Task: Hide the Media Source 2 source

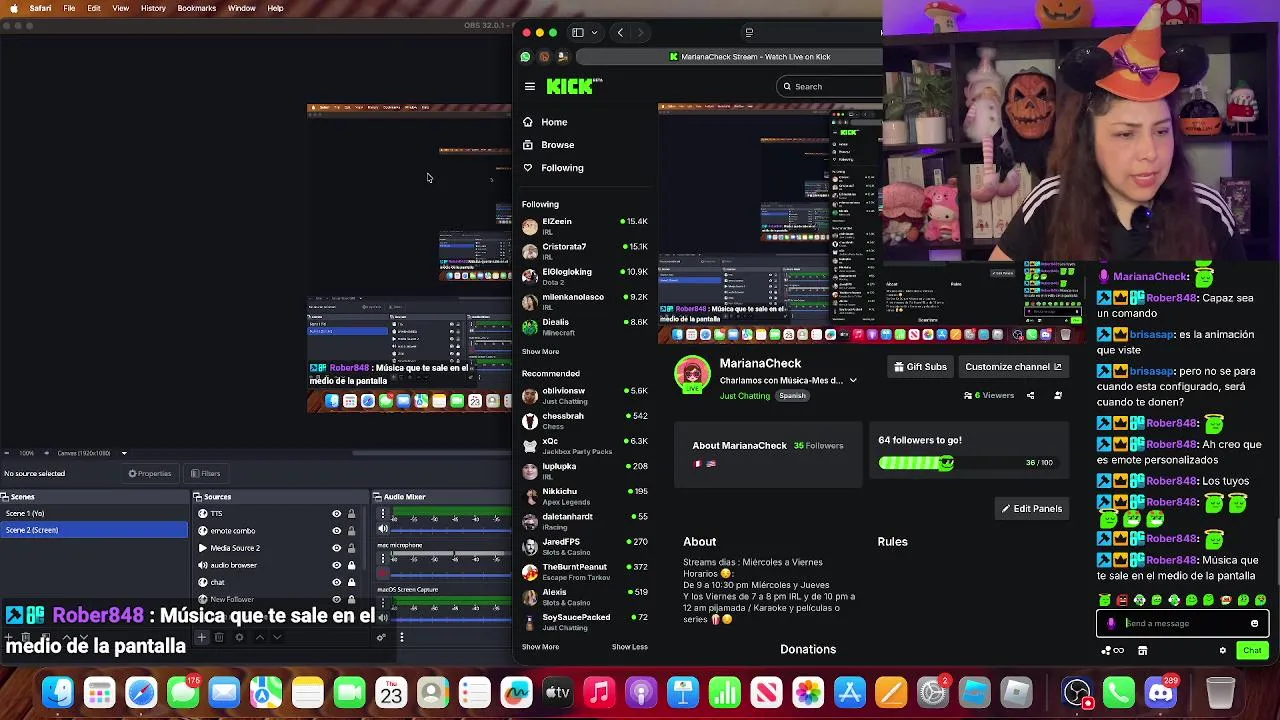Action: (336, 548)
